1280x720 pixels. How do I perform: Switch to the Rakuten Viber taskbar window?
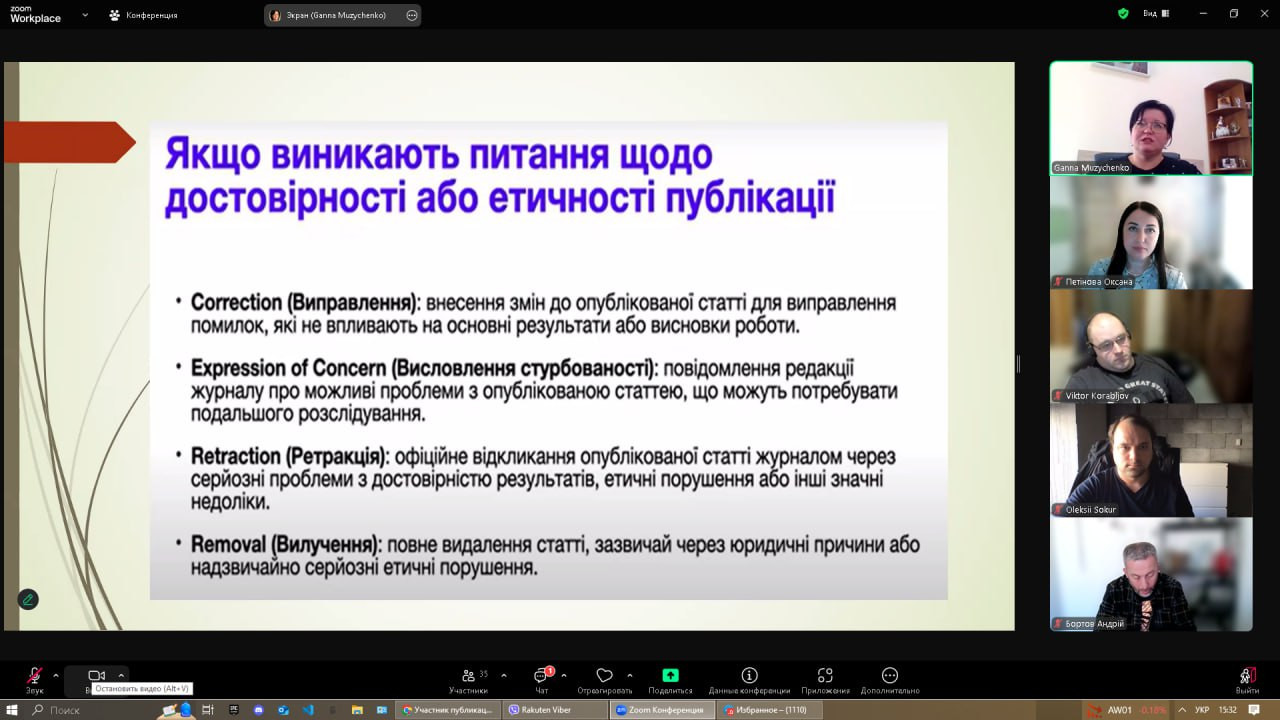(x=554, y=709)
